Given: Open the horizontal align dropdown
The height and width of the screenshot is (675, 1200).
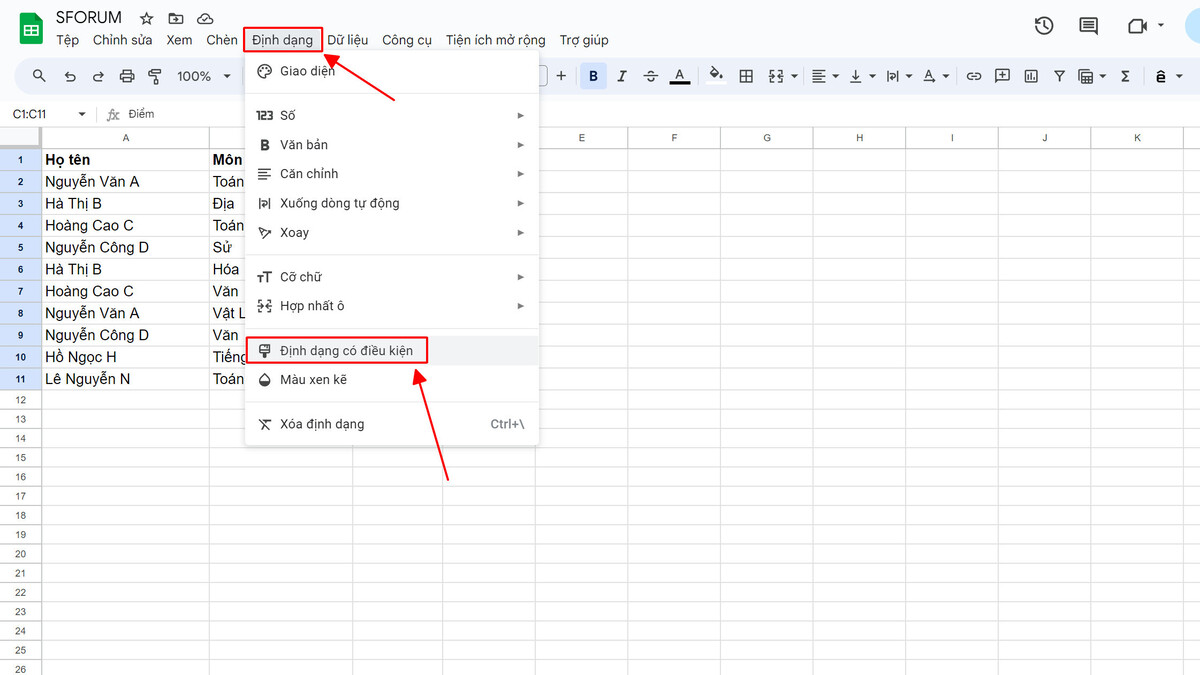Looking at the screenshot, I should [825, 76].
